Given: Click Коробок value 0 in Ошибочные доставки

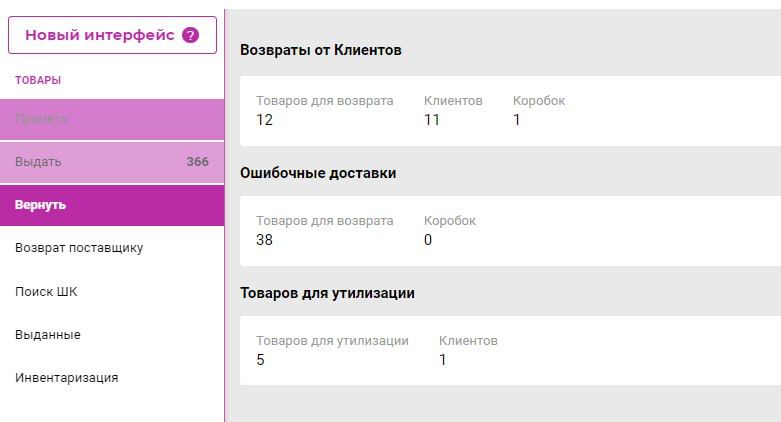Looking at the screenshot, I should 428,240.
